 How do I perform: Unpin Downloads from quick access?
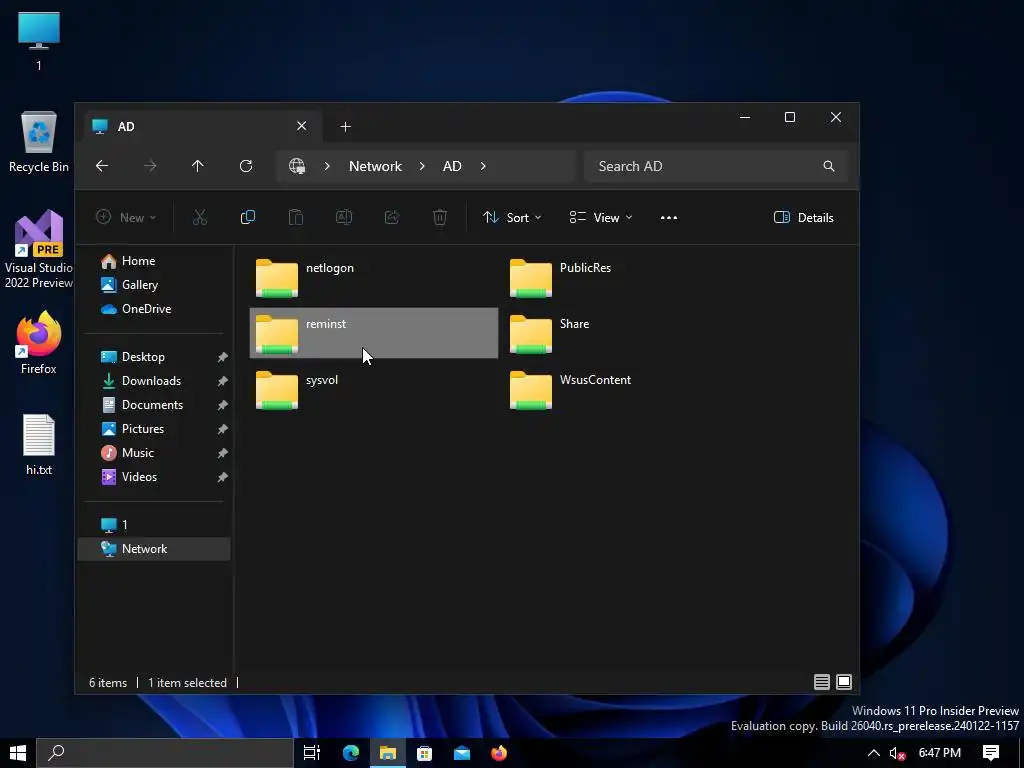click(223, 381)
